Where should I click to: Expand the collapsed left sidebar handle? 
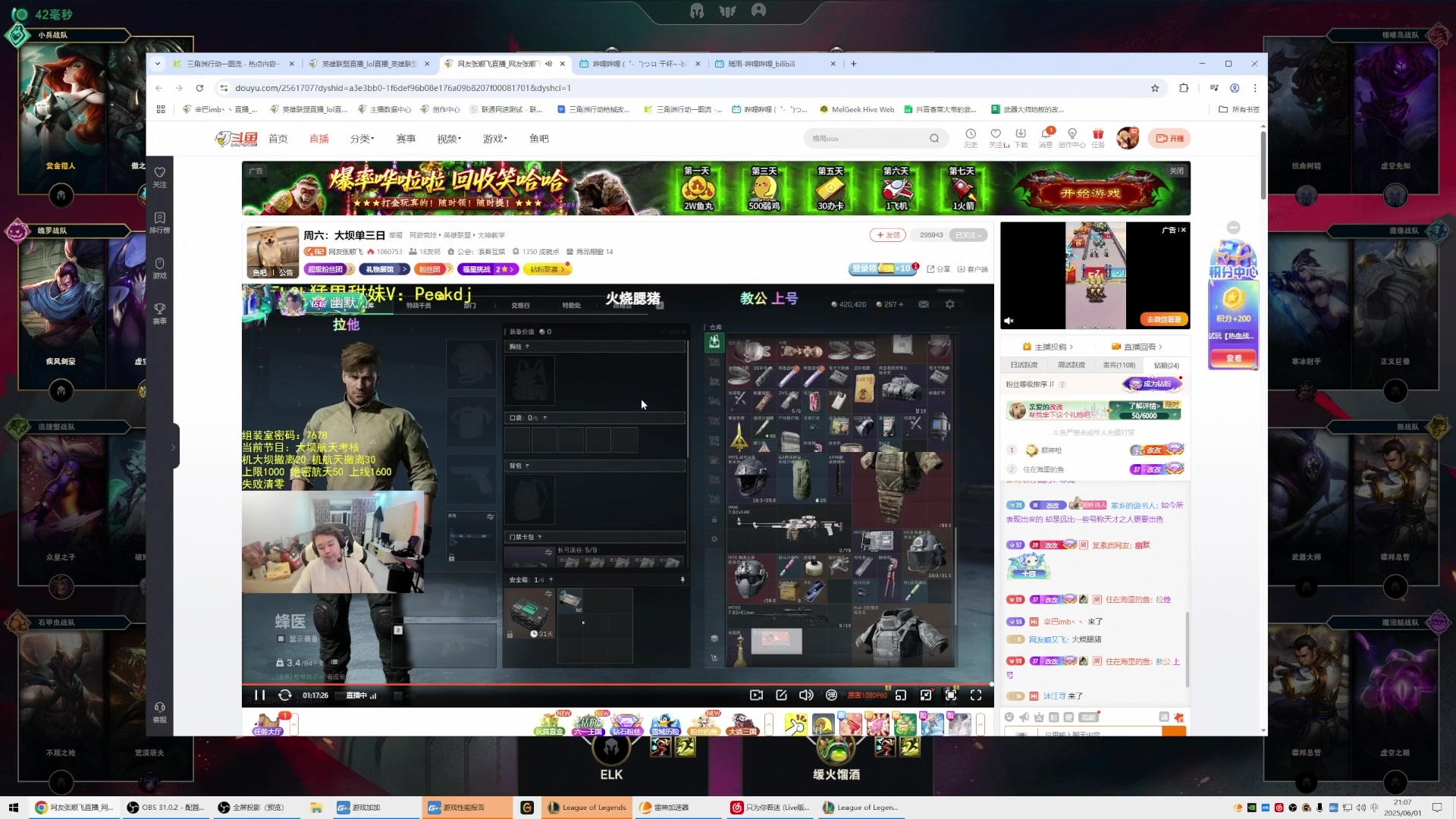pos(174,447)
